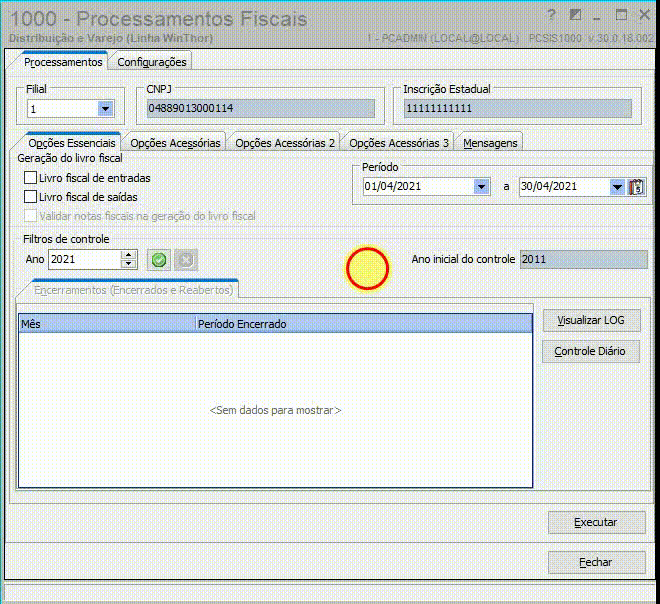660x604 pixels.
Task: Click the title bar theme toggle icon
Action: 575,15
